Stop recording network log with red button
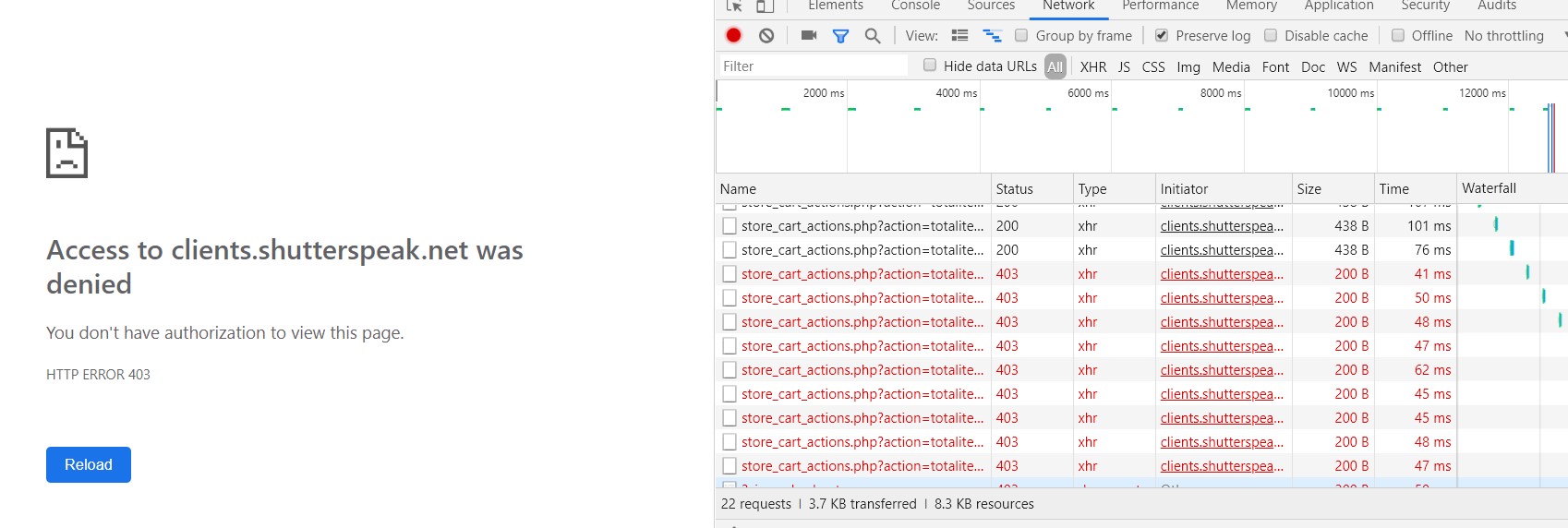Screen dimensions: 1568x528 [734, 35]
